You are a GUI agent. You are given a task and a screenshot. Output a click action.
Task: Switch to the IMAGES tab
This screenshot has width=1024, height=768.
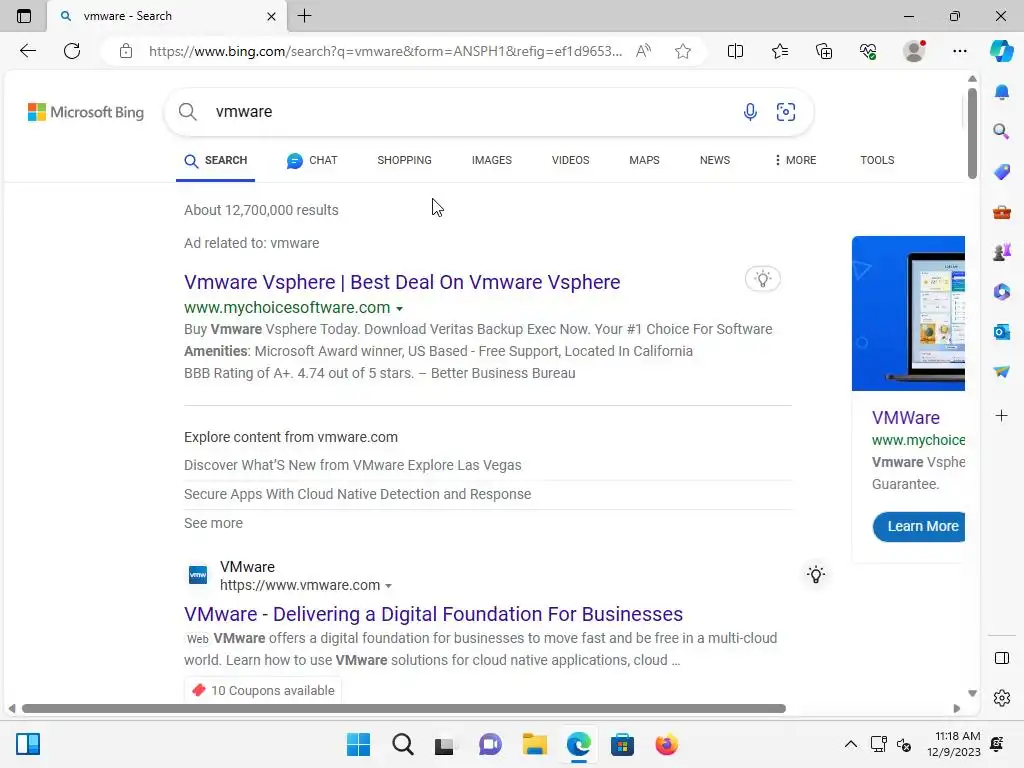(x=492, y=161)
